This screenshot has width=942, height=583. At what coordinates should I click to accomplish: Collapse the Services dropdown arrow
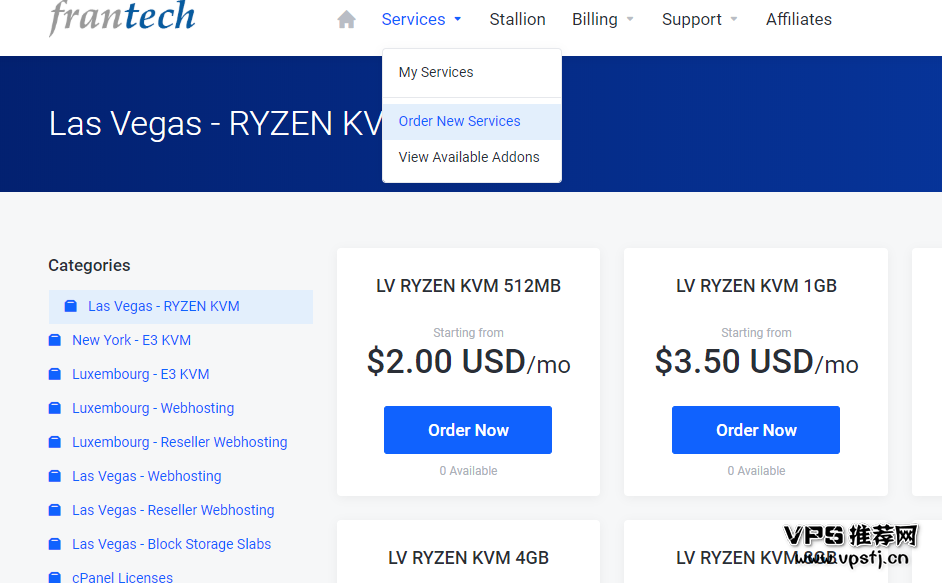[458, 19]
